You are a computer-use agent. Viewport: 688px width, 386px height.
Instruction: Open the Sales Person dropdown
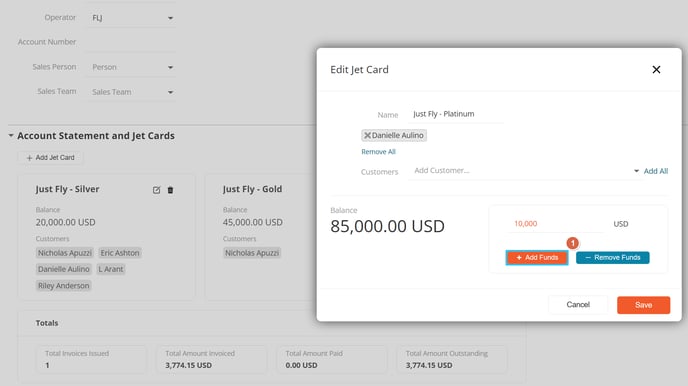coord(132,67)
